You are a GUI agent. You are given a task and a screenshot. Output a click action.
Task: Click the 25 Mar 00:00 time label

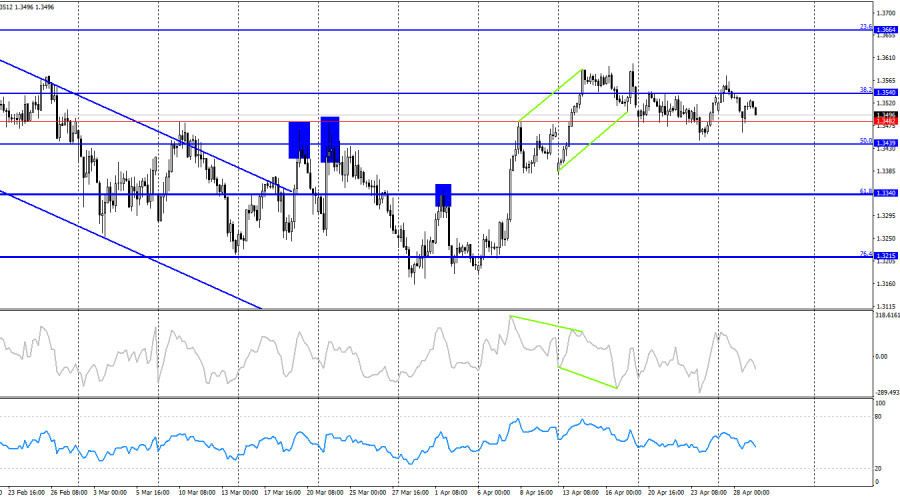coord(368,493)
